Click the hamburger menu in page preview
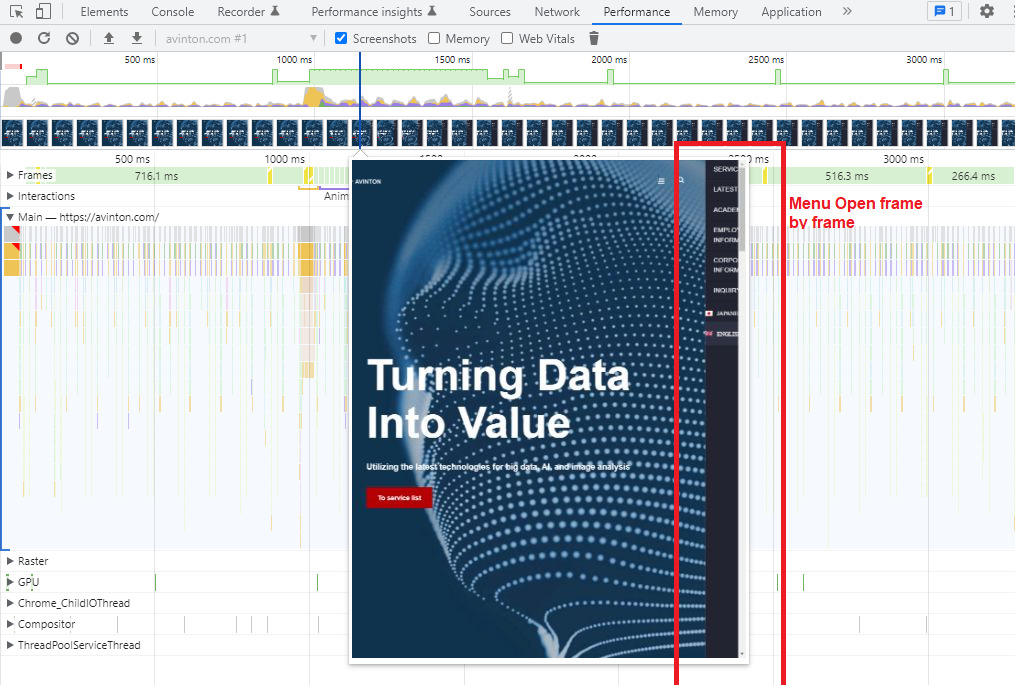The width and height of the screenshot is (1015, 685). tap(661, 181)
